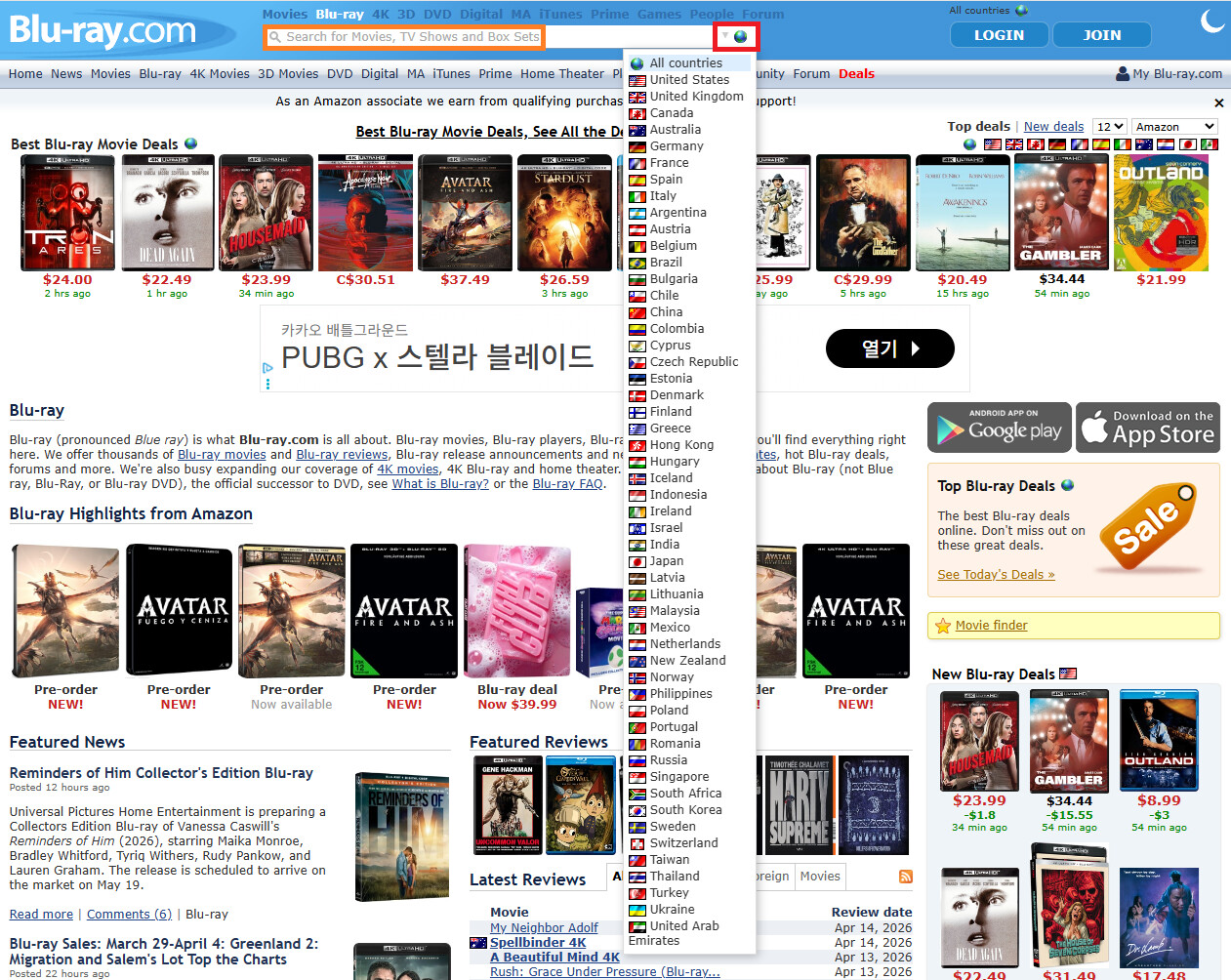Collapse the country dropdown arrow in search bar

point(725,36)
